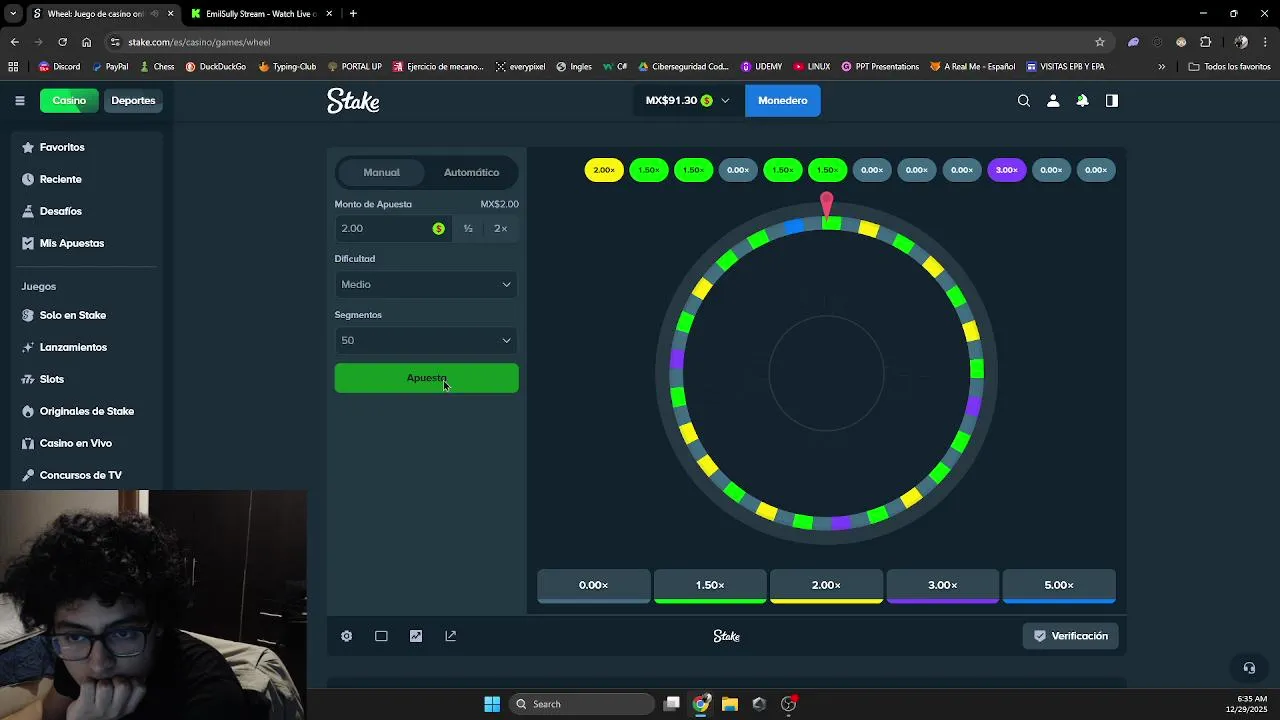Click the 5.00× blue multiplier tile
The width and height of the screenshot is (1280, 720).
click(1059, 586)
